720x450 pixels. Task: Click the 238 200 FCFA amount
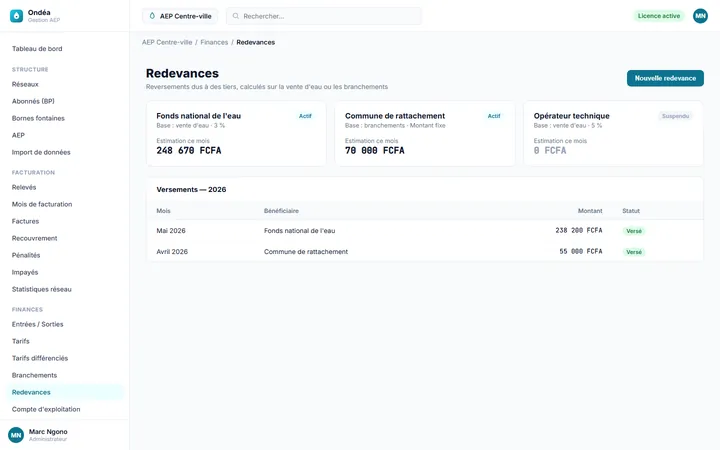pyautogui.click(x=579, y=231)
